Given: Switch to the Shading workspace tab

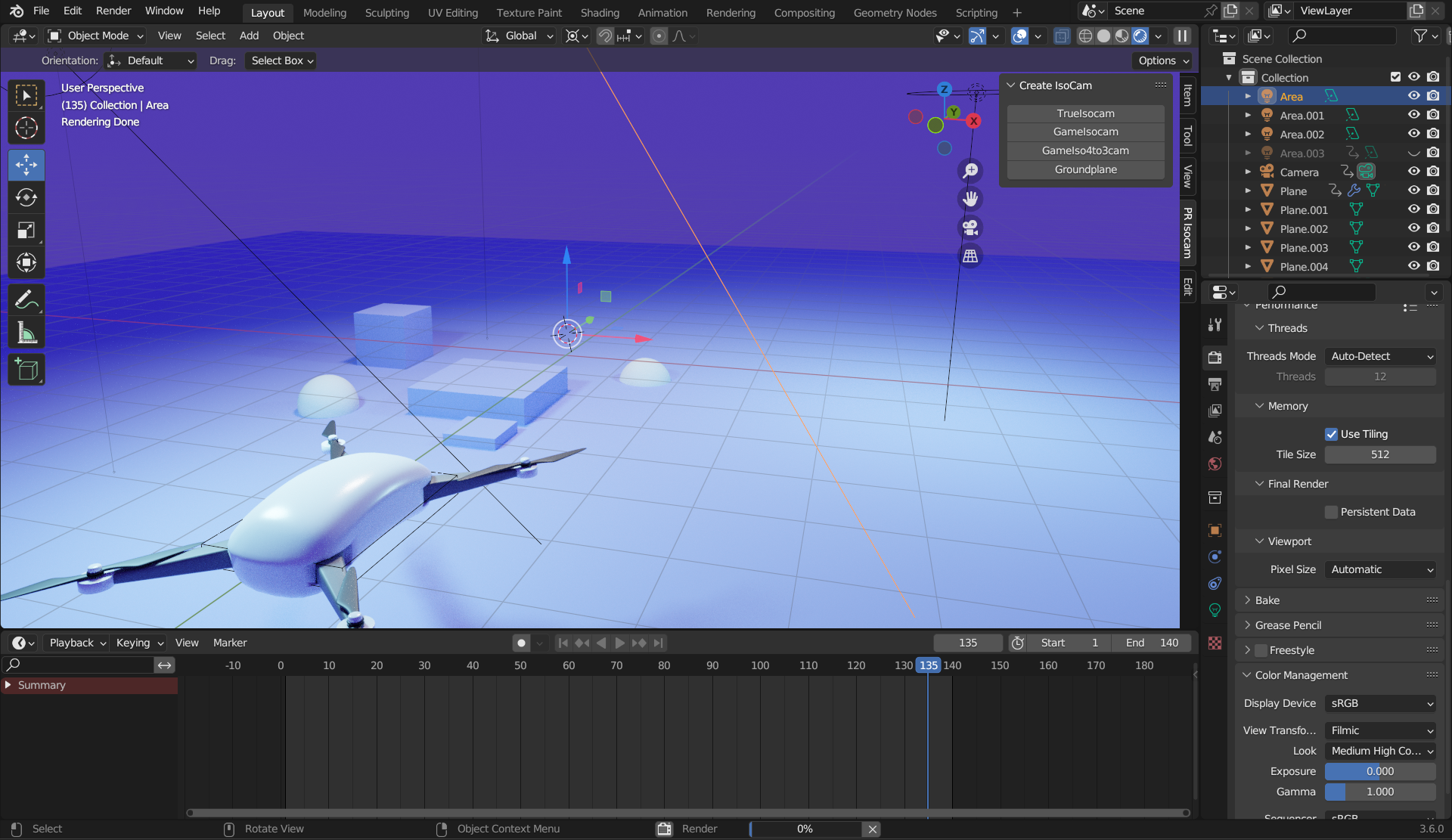Looking at the screenshot, I should pyautogui.click(x=599, y=13).
